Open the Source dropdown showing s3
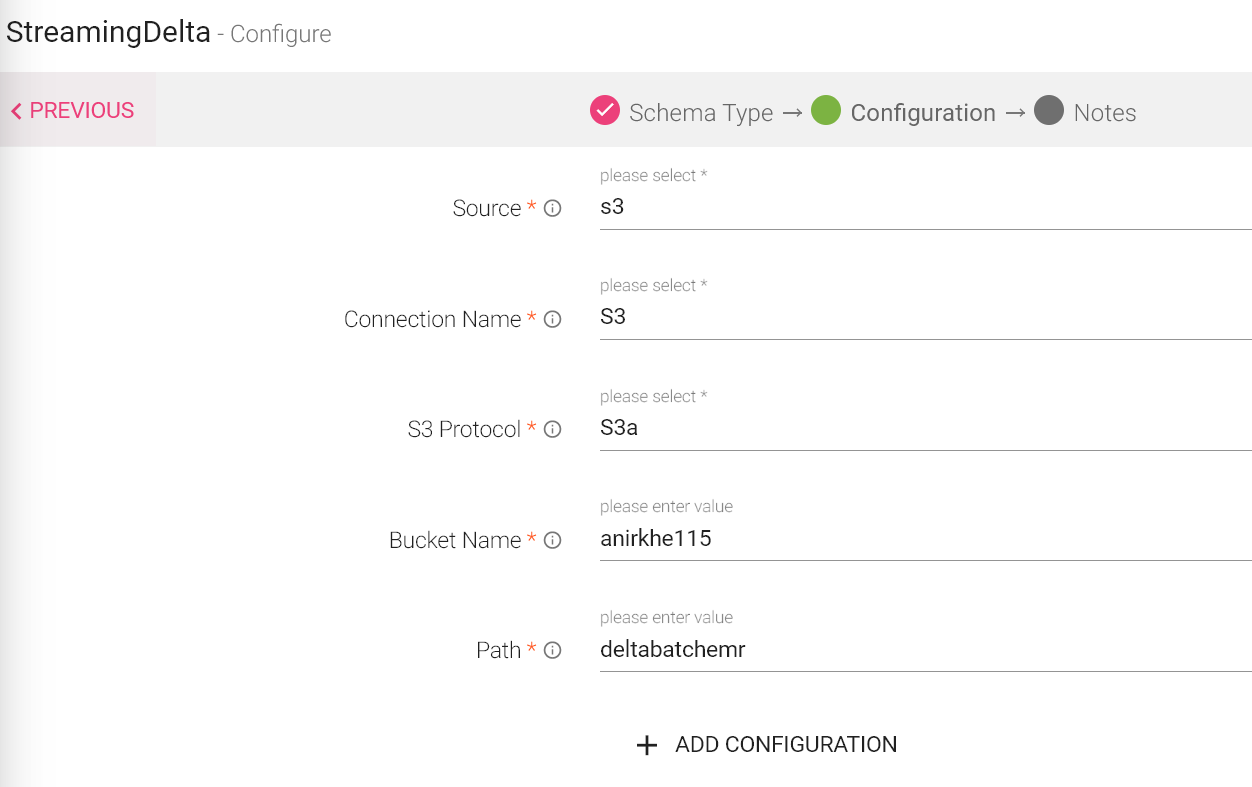The image size is (1252, 787). click(924, 208)
